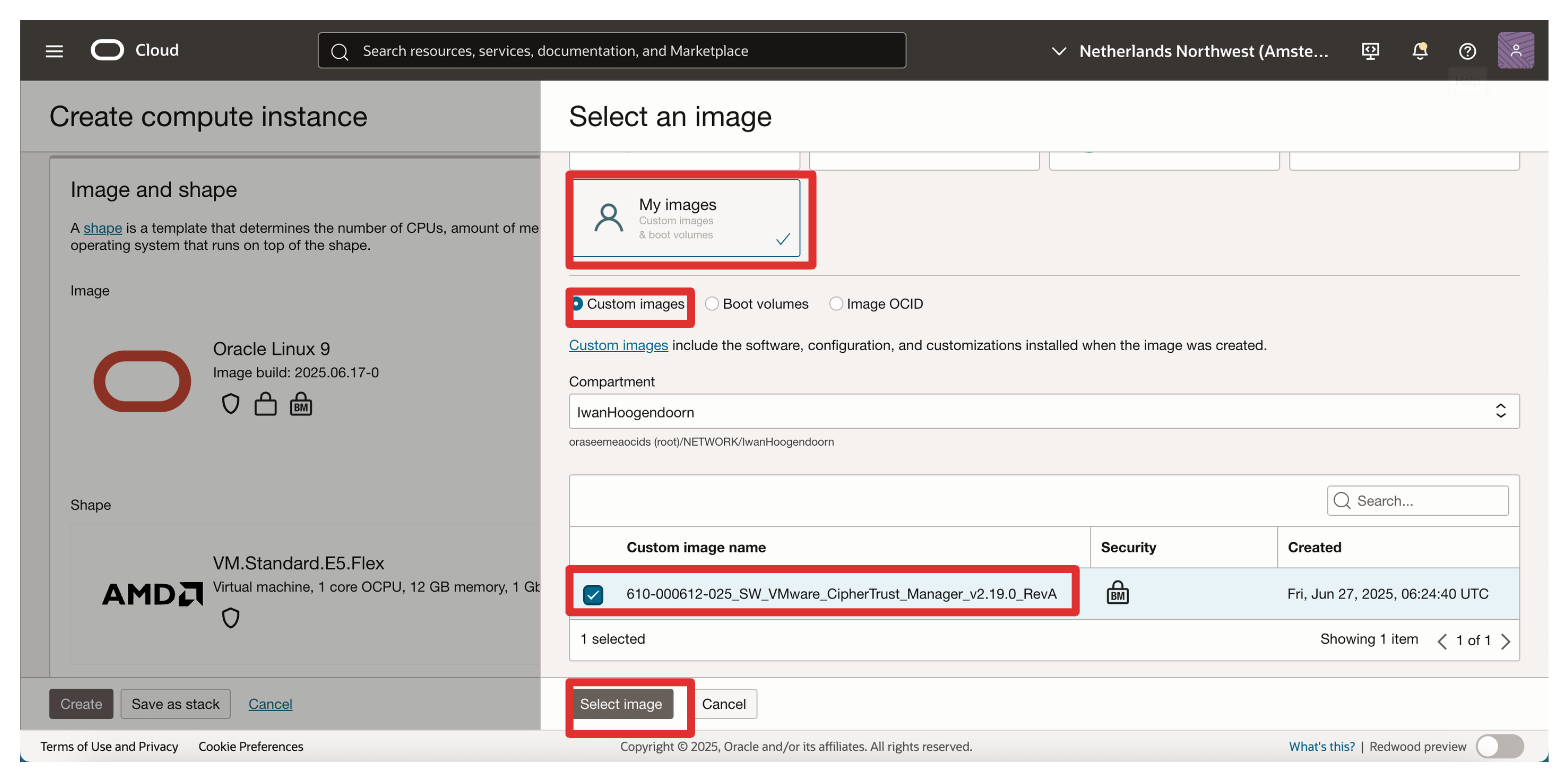
Task: Open the Custom images documentation link
Action: tap(618, 345)
